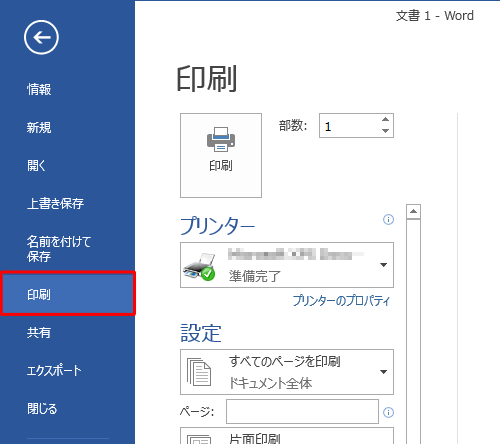Screen dimensions: 500x444
Task: Open the 新規 backstage tab
Action: [39, 128]
